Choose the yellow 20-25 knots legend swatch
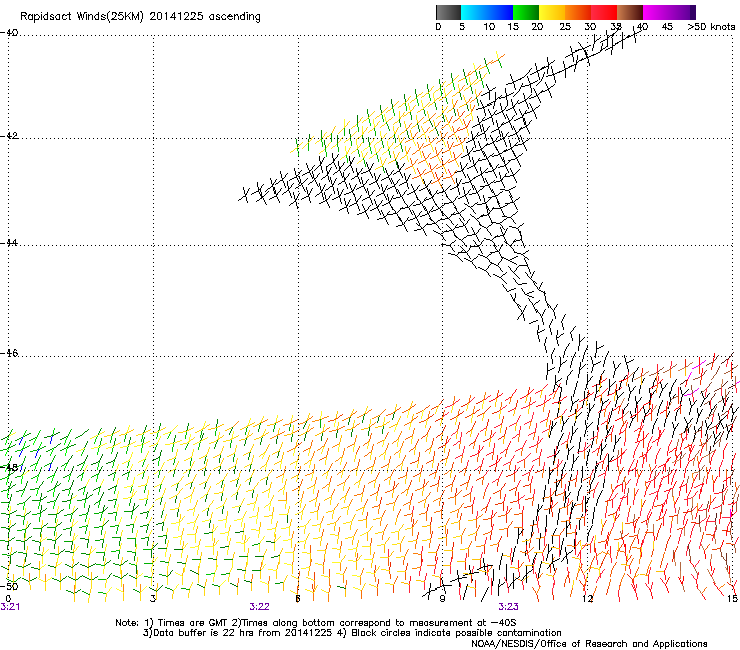Image resolution: width=740 pixels, height=650 pixels. [552, 12]
